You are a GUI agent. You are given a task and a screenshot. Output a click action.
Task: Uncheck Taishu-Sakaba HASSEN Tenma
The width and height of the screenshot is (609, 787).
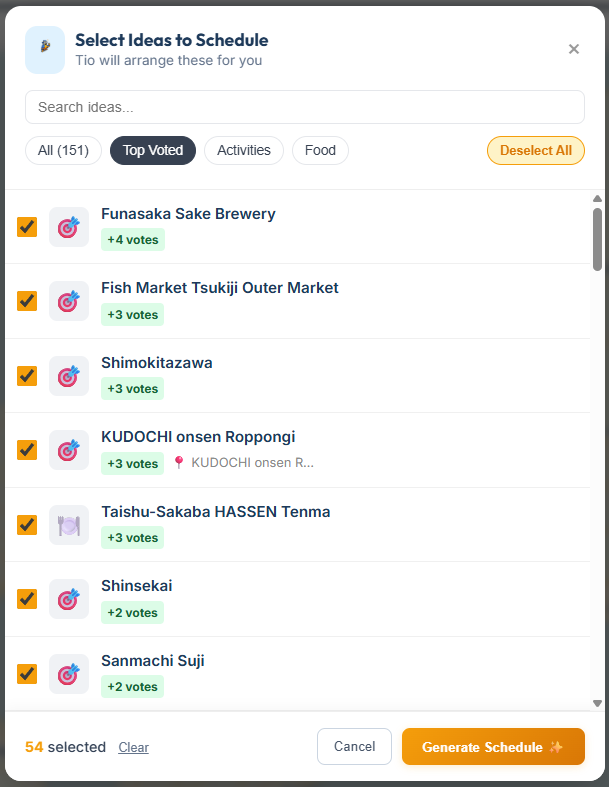(x=27, y=525)
